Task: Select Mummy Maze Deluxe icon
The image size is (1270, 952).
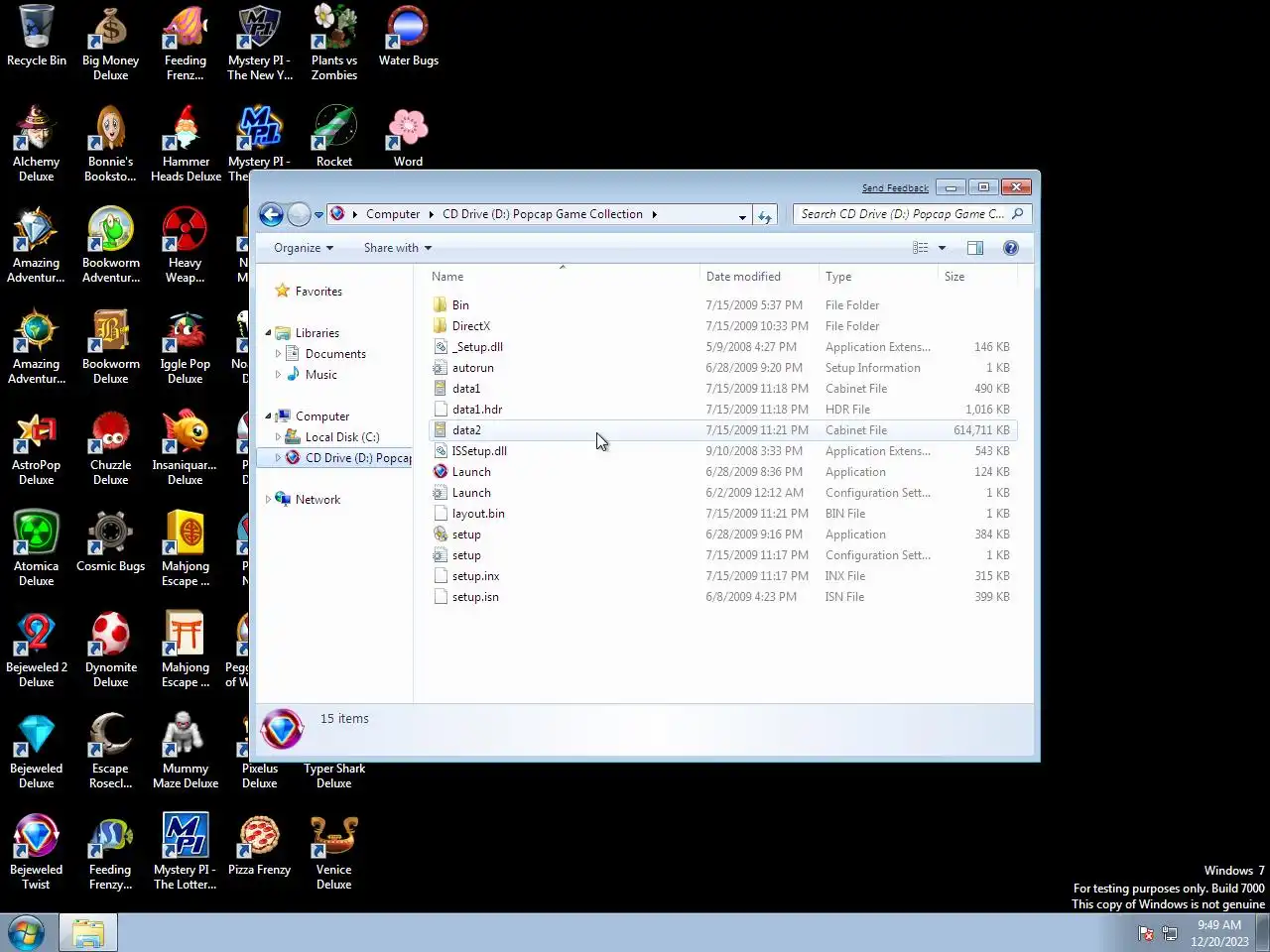Action: [186, 752]
